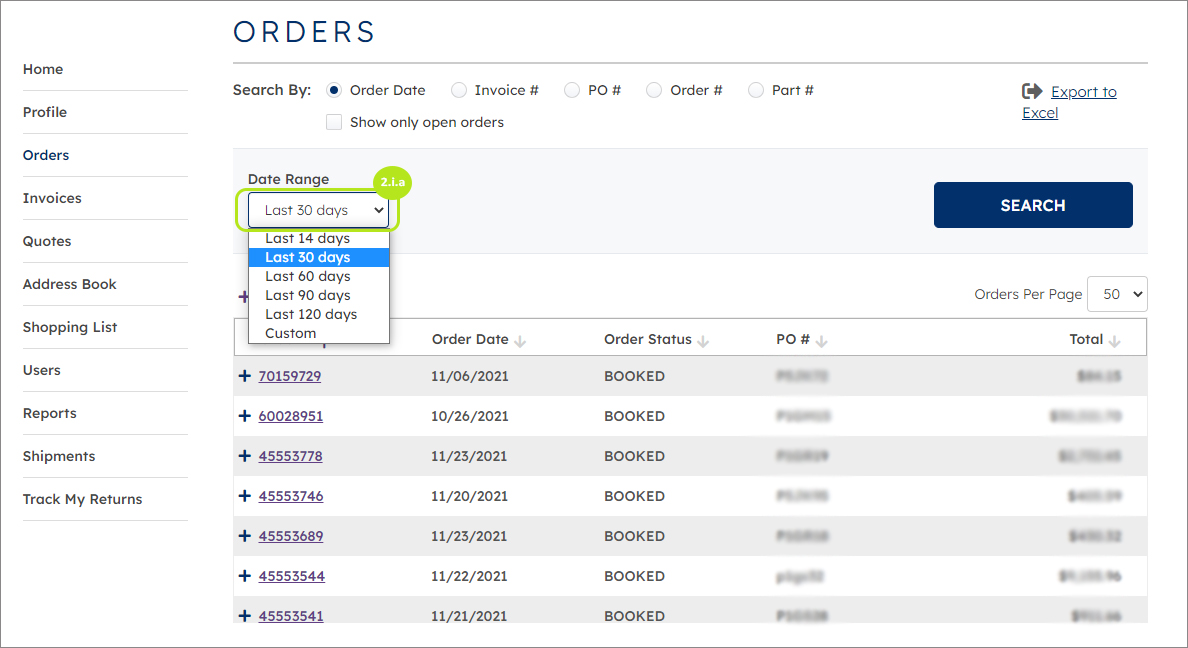Open Shopping List in sidebar
Image resolution: width=1188 pixels, height=648 pixels.
tap(70, 327)
